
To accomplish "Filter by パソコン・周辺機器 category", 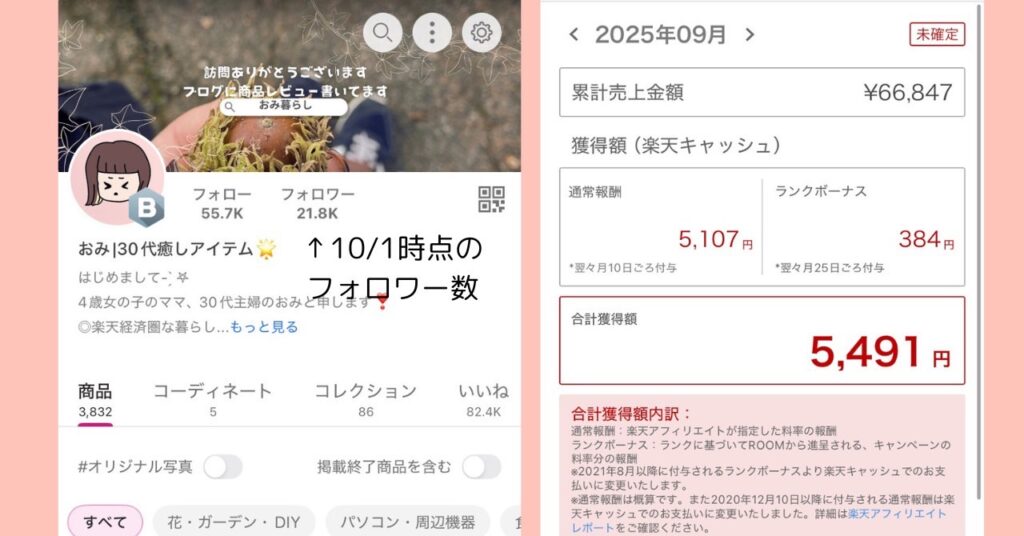I will tap(408, 522).
